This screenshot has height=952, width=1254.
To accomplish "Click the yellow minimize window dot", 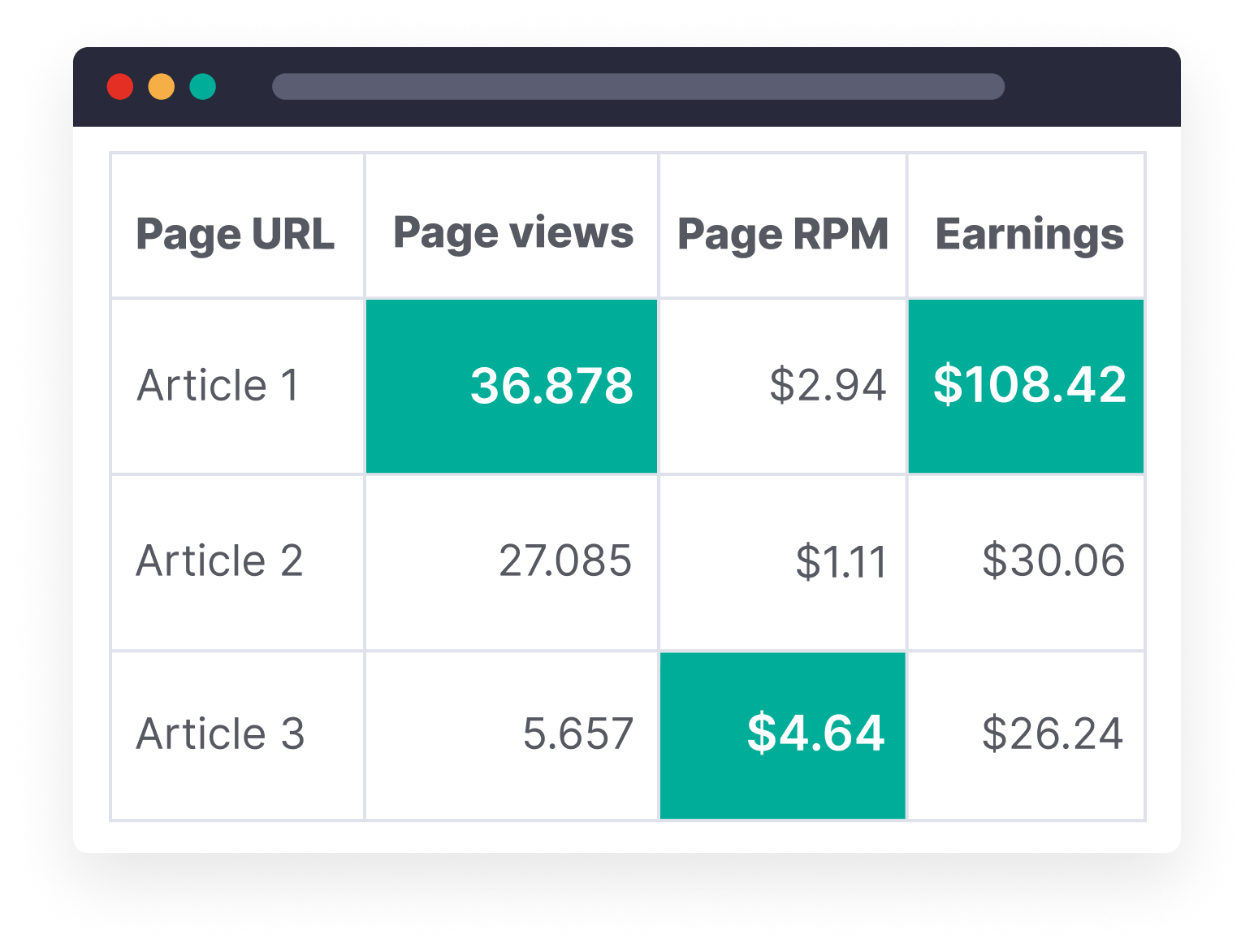I will [x=162, y=87].
